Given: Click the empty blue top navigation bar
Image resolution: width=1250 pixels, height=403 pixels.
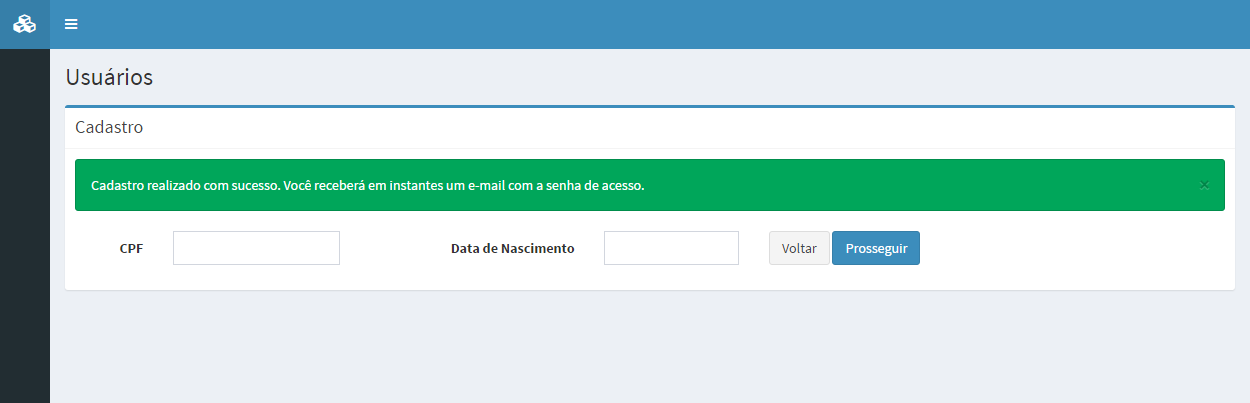Looking at the screenshot, I should point(650,24).
